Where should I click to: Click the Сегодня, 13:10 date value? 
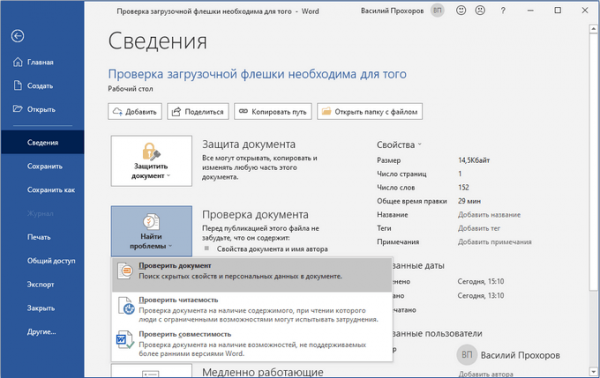(481, 296)
